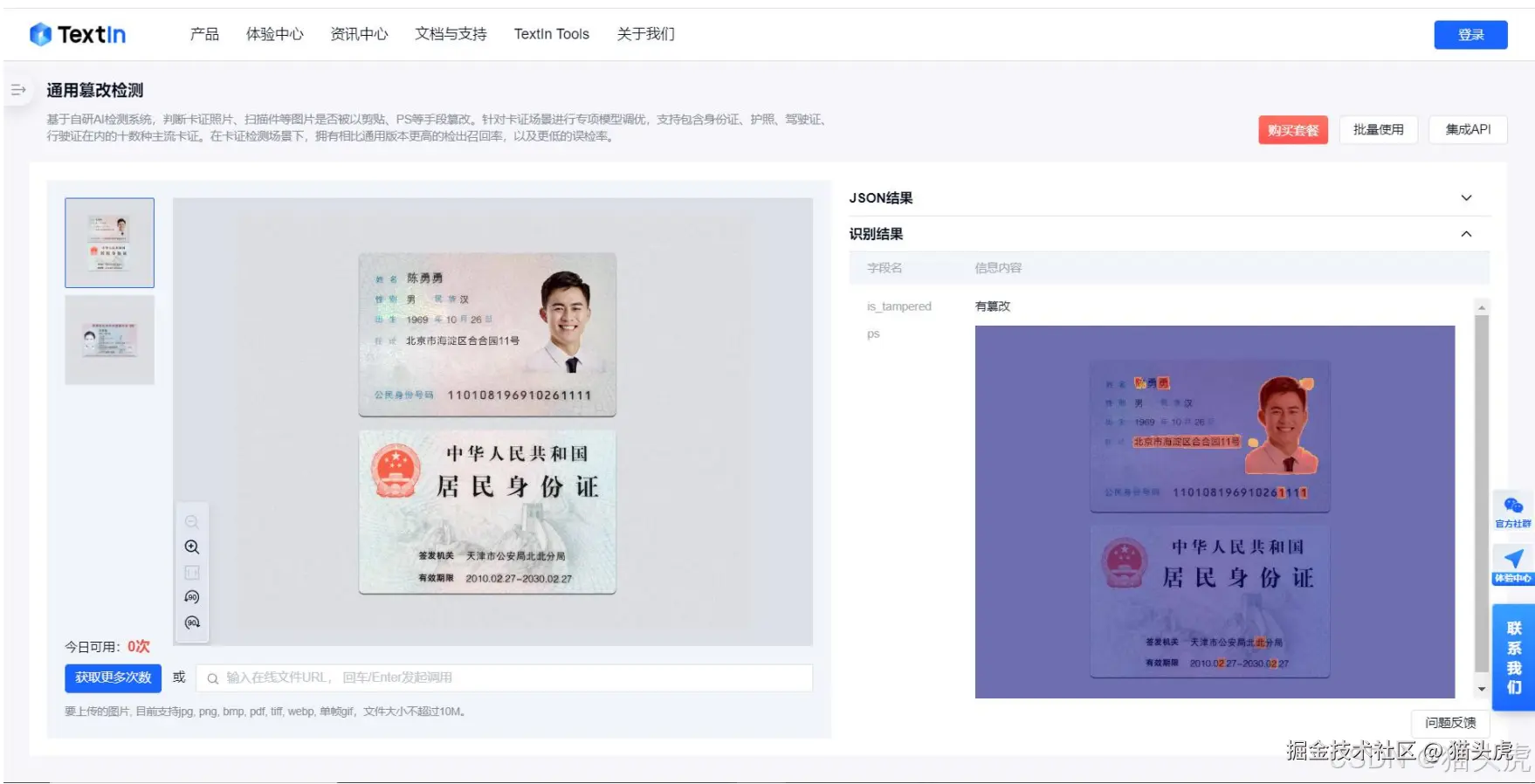Click the is_tampered field name
Image resolution: width=1535 pixels, height=784 pixels.
point(898,306)
